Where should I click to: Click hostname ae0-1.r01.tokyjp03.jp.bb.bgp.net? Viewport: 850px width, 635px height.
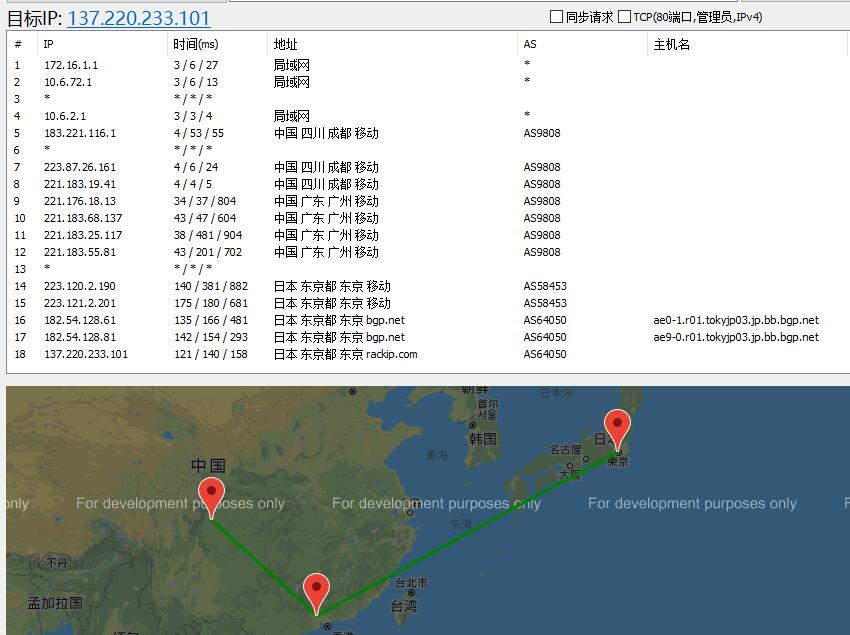pyautogui.click(x=736, y=320)
